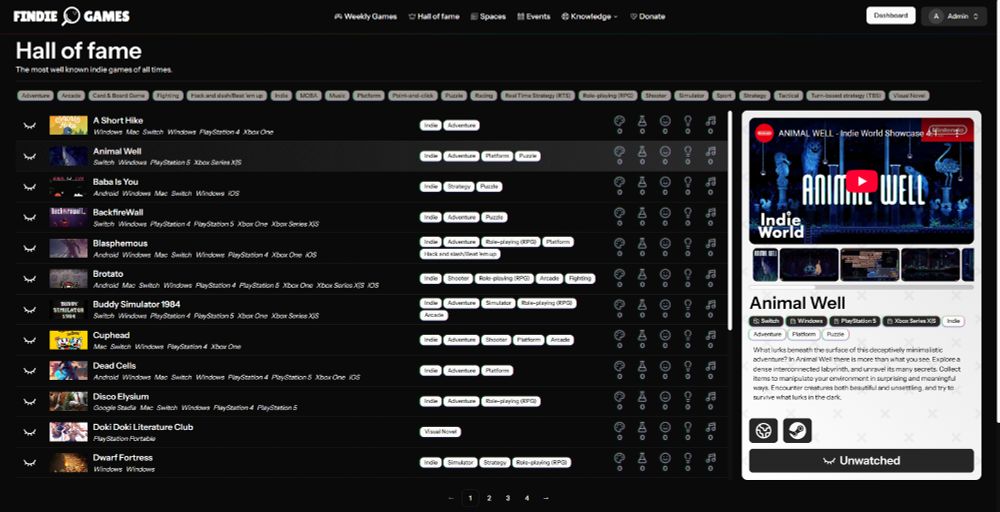This screenshot has width=1000, height=512.
Task: Click the palette icon in A Short Hike row
Action: pos(619,121)
